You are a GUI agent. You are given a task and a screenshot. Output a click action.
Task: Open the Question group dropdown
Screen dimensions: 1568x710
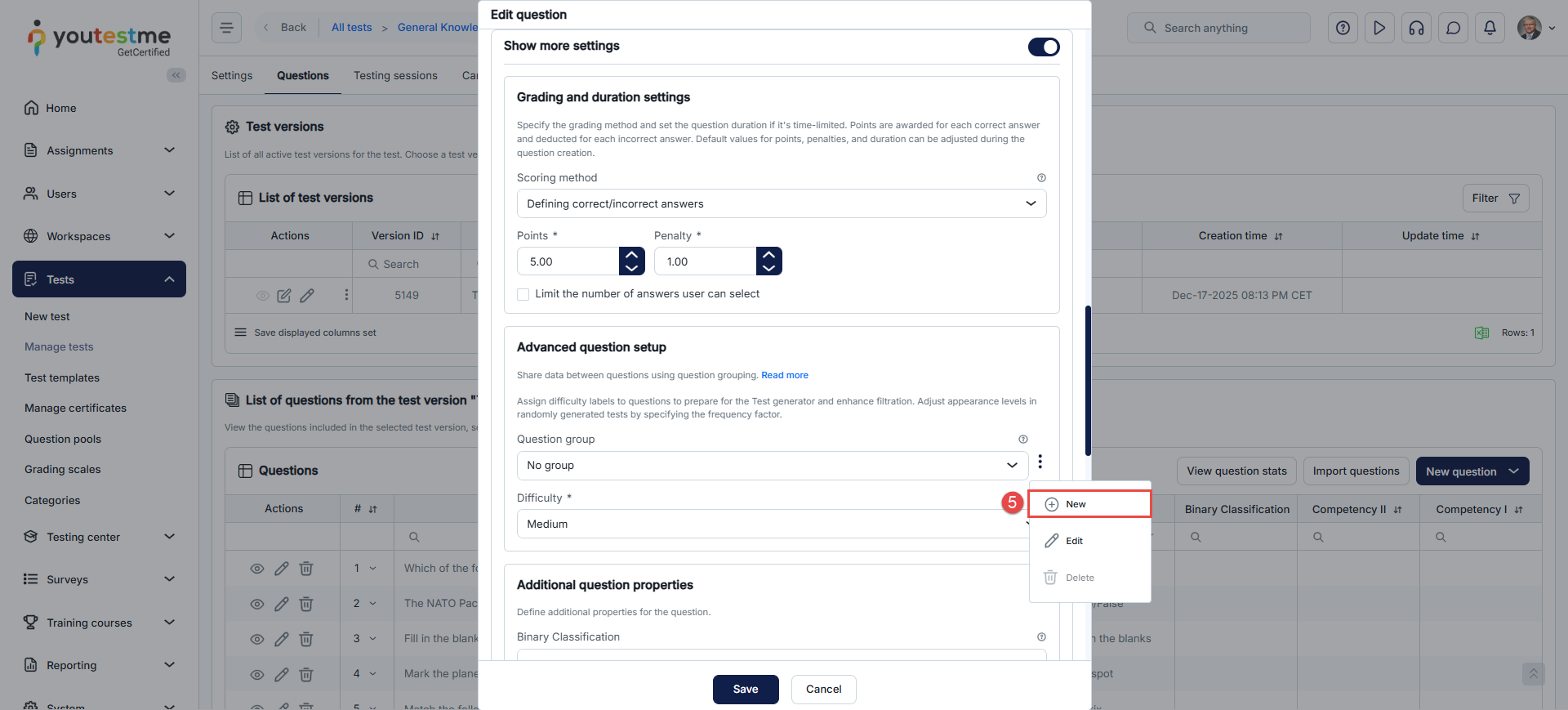tap(772, 466)
